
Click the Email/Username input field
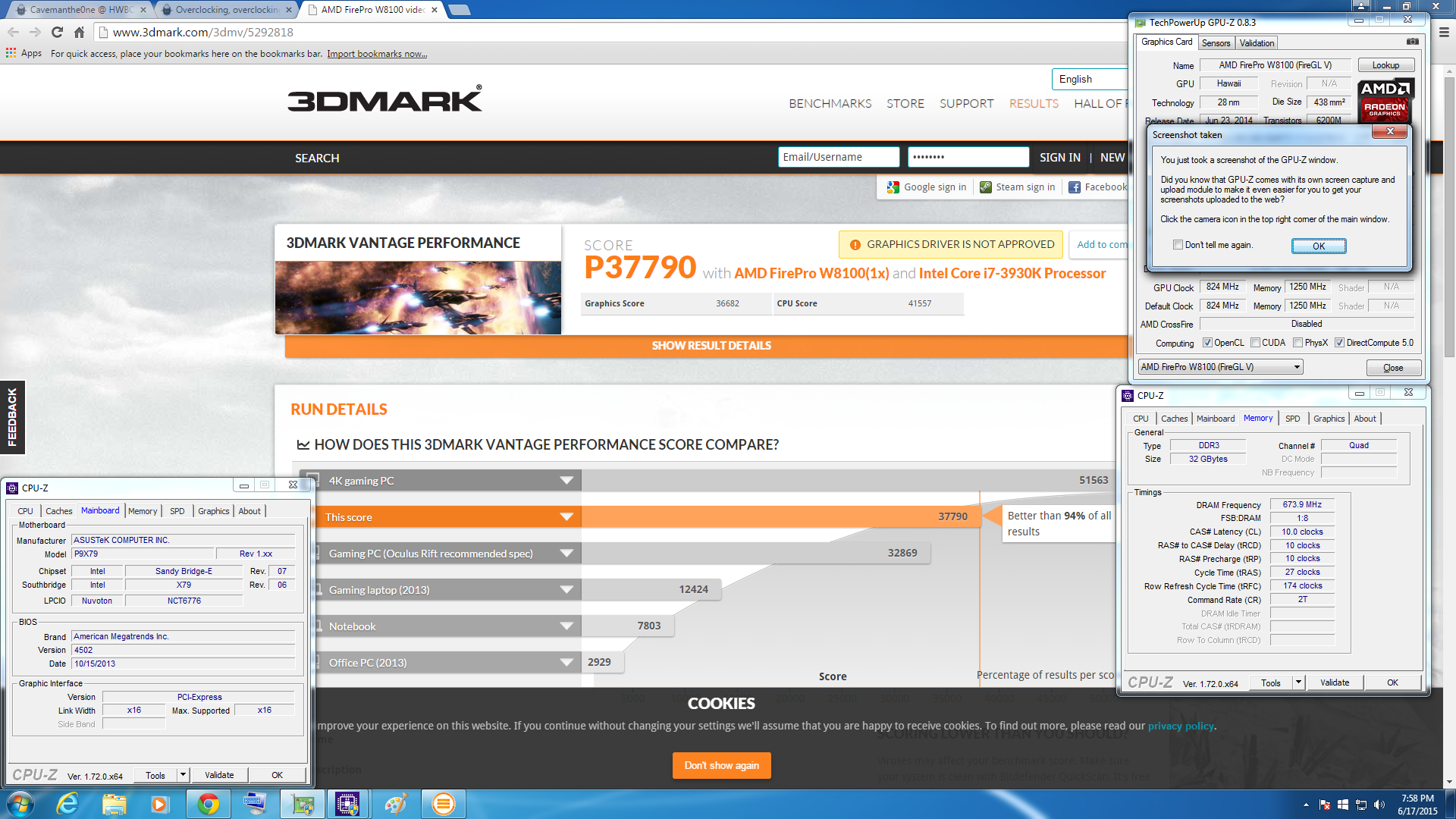pos(839,157)
